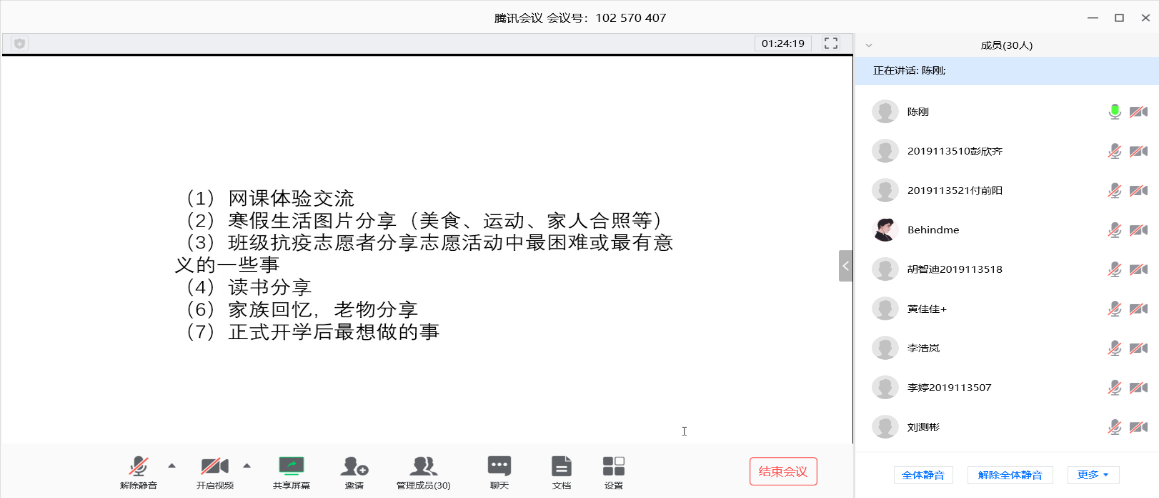
Task: Click microphone icon for 李婷2019113507
Action: [x=1115, y=387]
